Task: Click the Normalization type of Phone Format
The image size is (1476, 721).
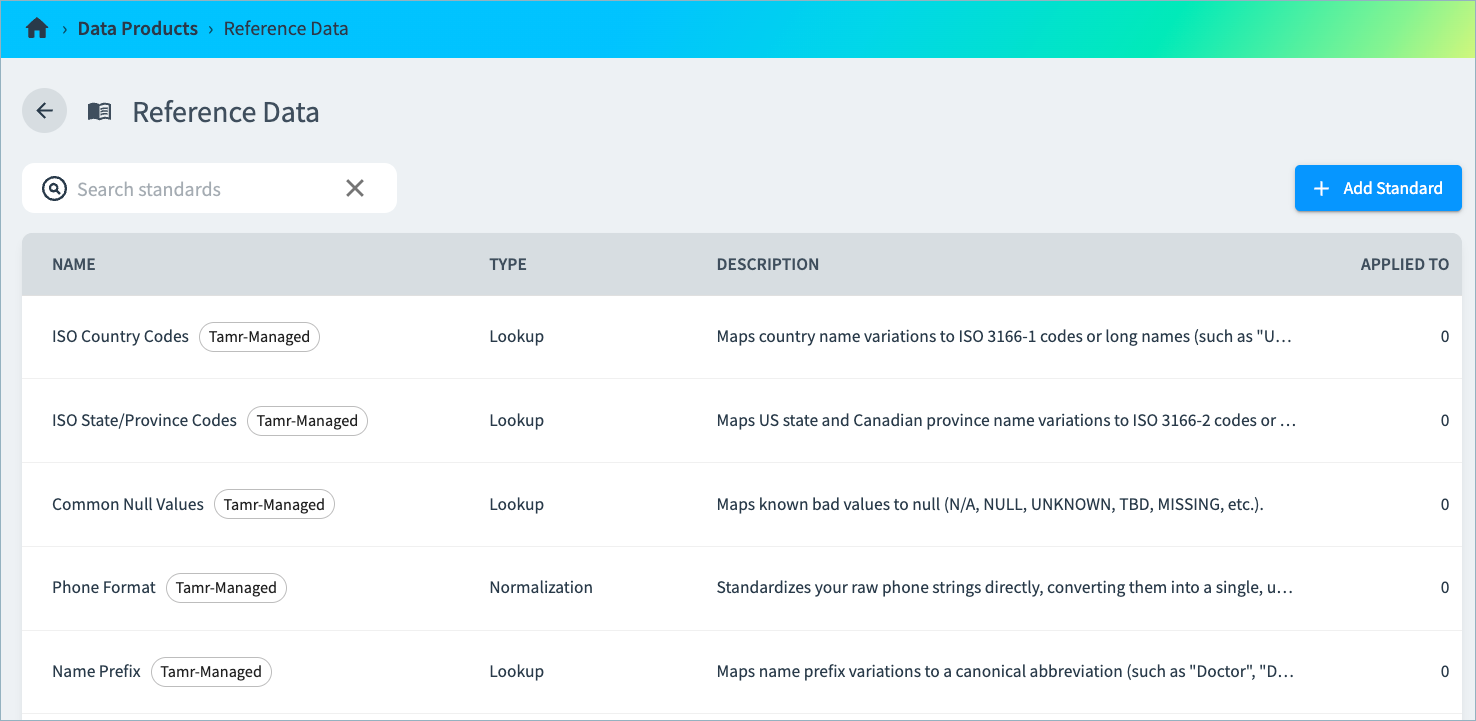Action: point(541,588)
